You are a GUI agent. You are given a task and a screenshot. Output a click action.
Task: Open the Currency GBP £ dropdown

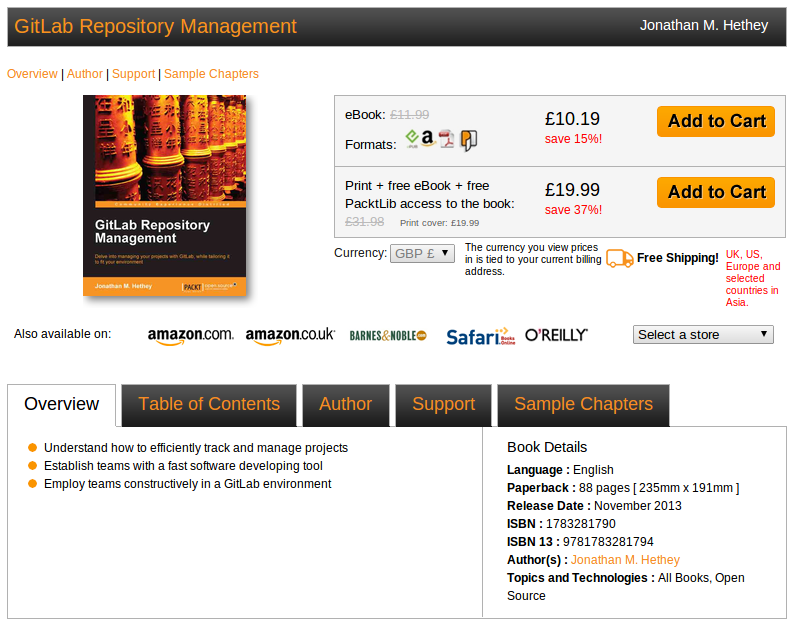coord(422,253)
